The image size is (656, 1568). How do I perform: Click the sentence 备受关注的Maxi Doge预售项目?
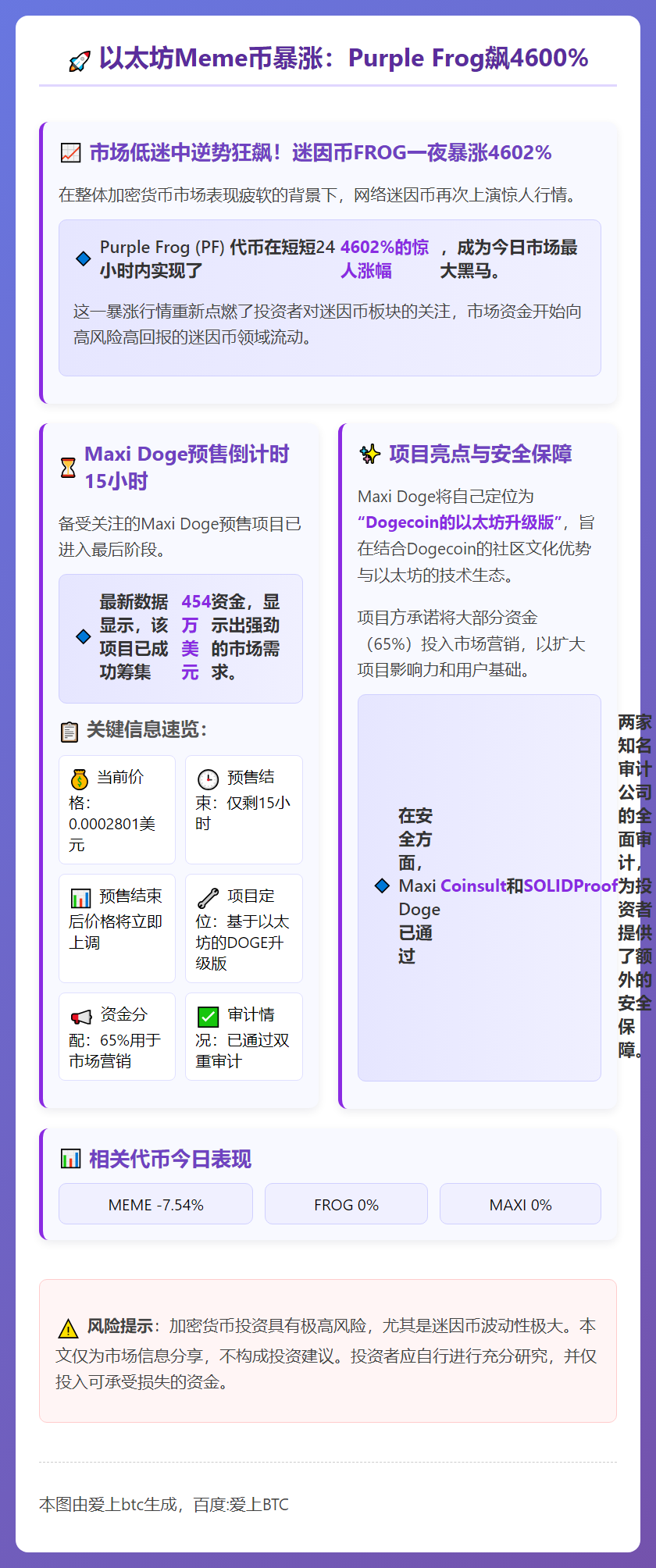click(180, 536)
